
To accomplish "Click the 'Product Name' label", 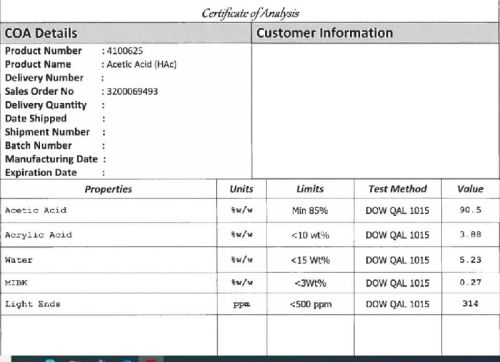I will point(38,64).
